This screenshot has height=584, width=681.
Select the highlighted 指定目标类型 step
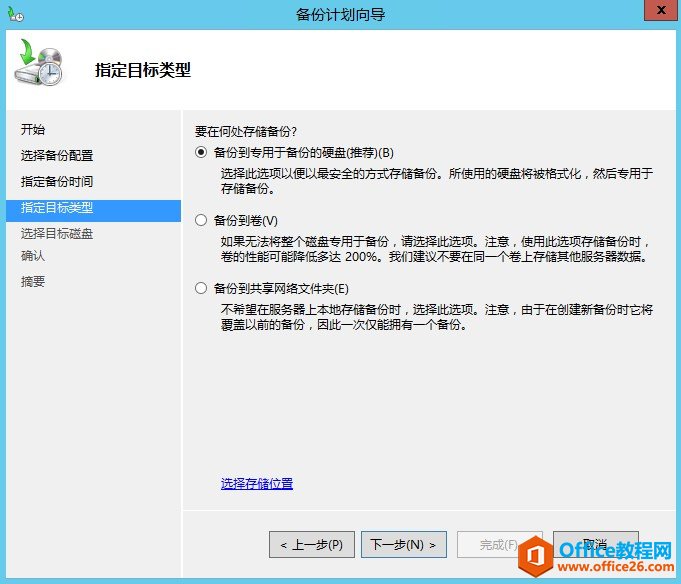click(93, 211)
